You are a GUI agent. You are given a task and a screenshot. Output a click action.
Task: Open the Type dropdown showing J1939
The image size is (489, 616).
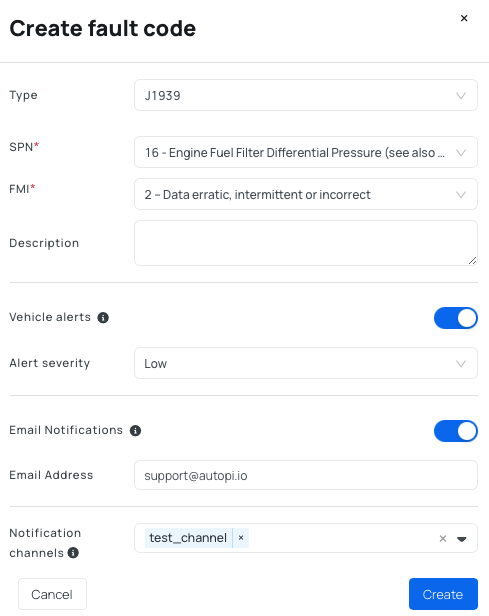click(x=306, y=95)
